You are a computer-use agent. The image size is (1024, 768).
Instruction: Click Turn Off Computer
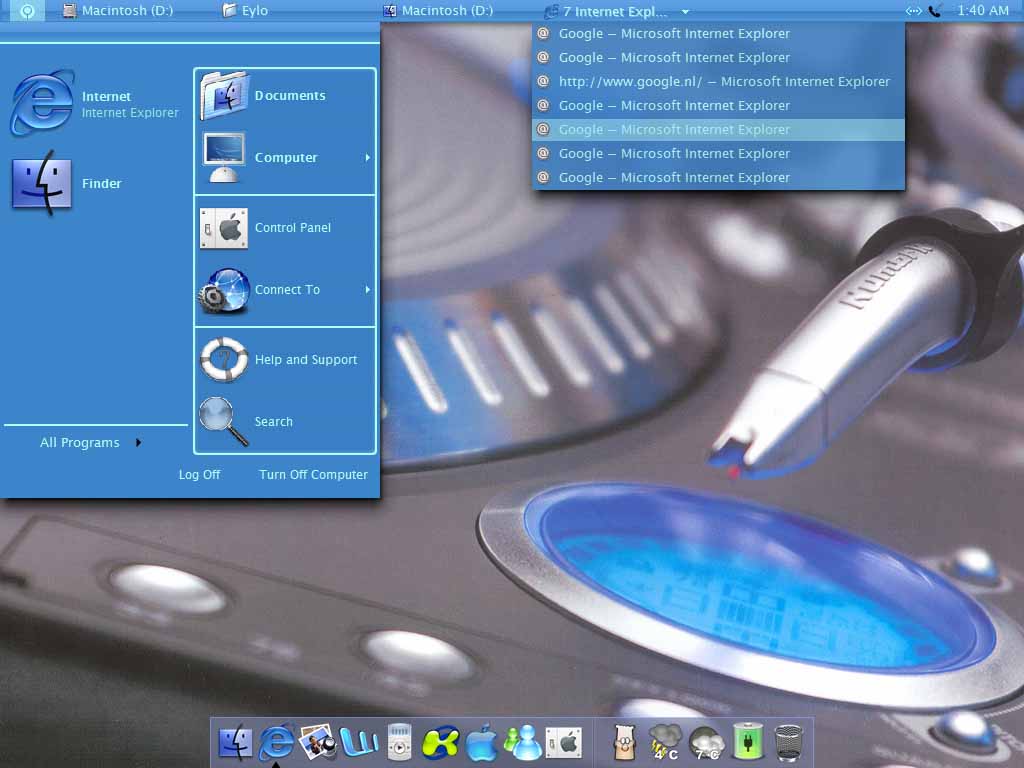[313, 475]
